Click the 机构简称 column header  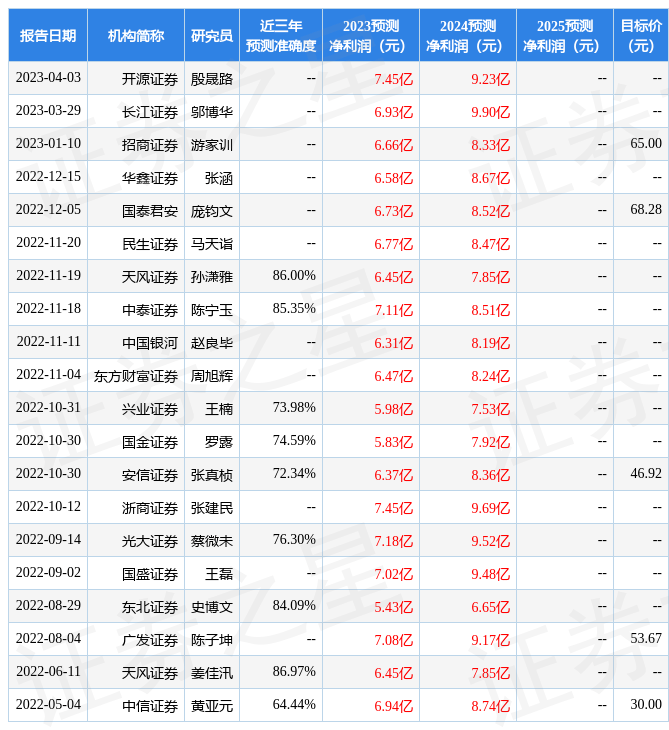click(136, 35)
